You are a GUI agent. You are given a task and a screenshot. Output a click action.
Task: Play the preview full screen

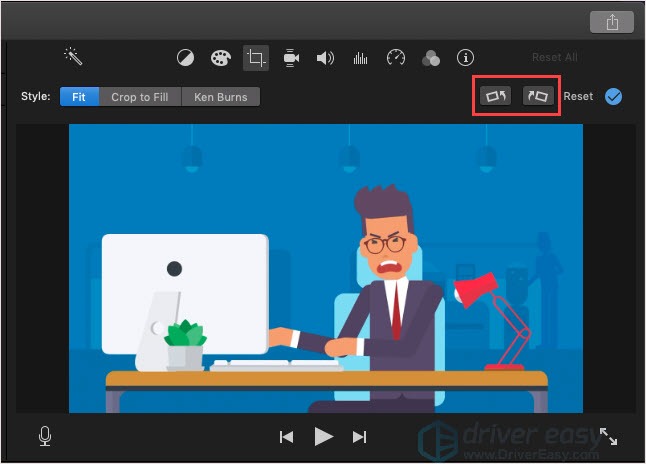coord(609,436)
